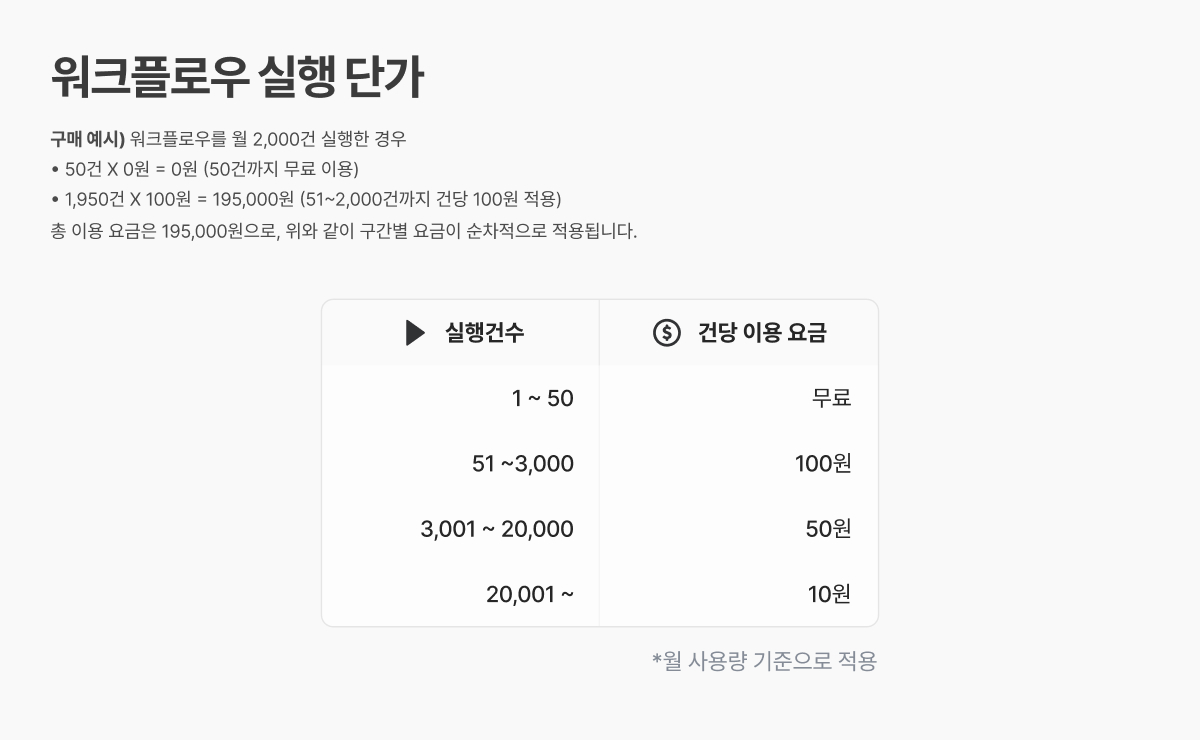This screenshot has height=740, width=1200.
Task: Click the 1 ~ 50 range cell
Action: click(542, 398)
